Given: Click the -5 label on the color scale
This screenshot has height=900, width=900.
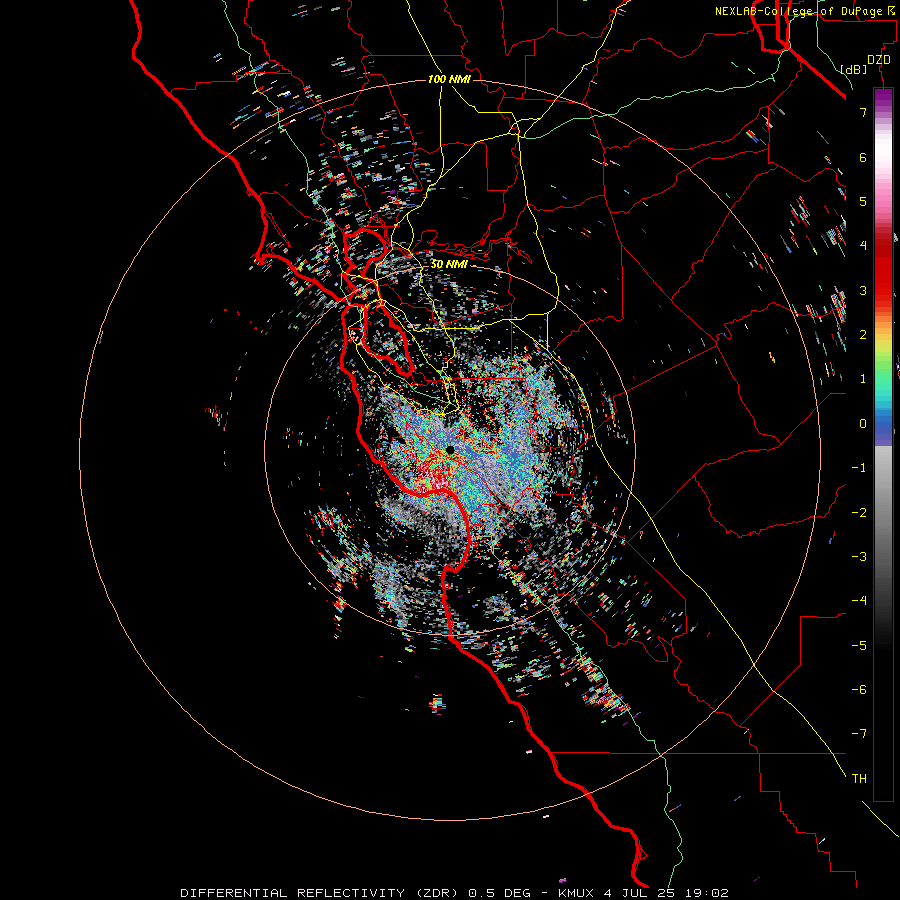Looking at the screenshot, I should (859, 645).
